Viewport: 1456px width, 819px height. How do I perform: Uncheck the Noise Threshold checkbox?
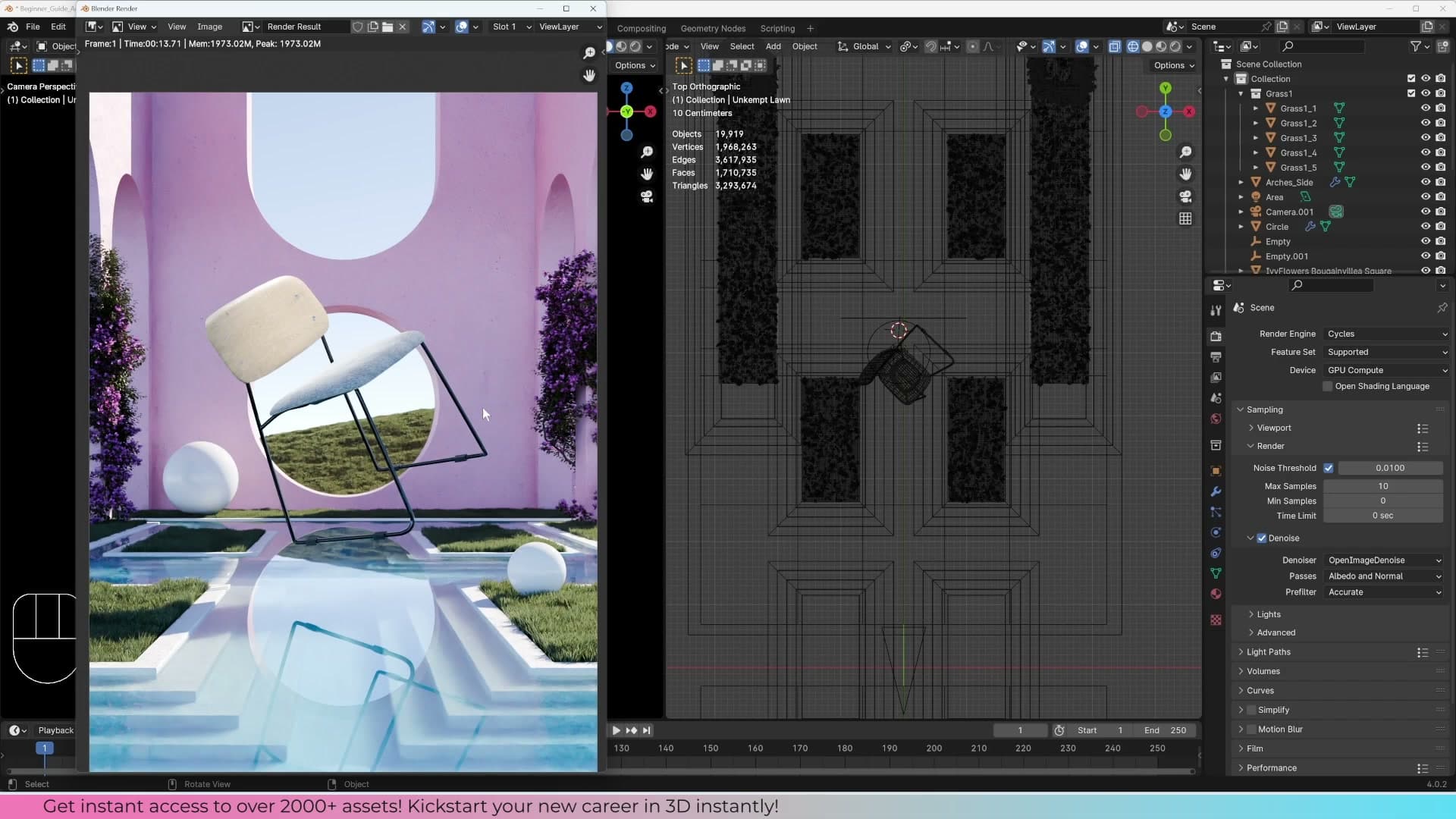1329,468
